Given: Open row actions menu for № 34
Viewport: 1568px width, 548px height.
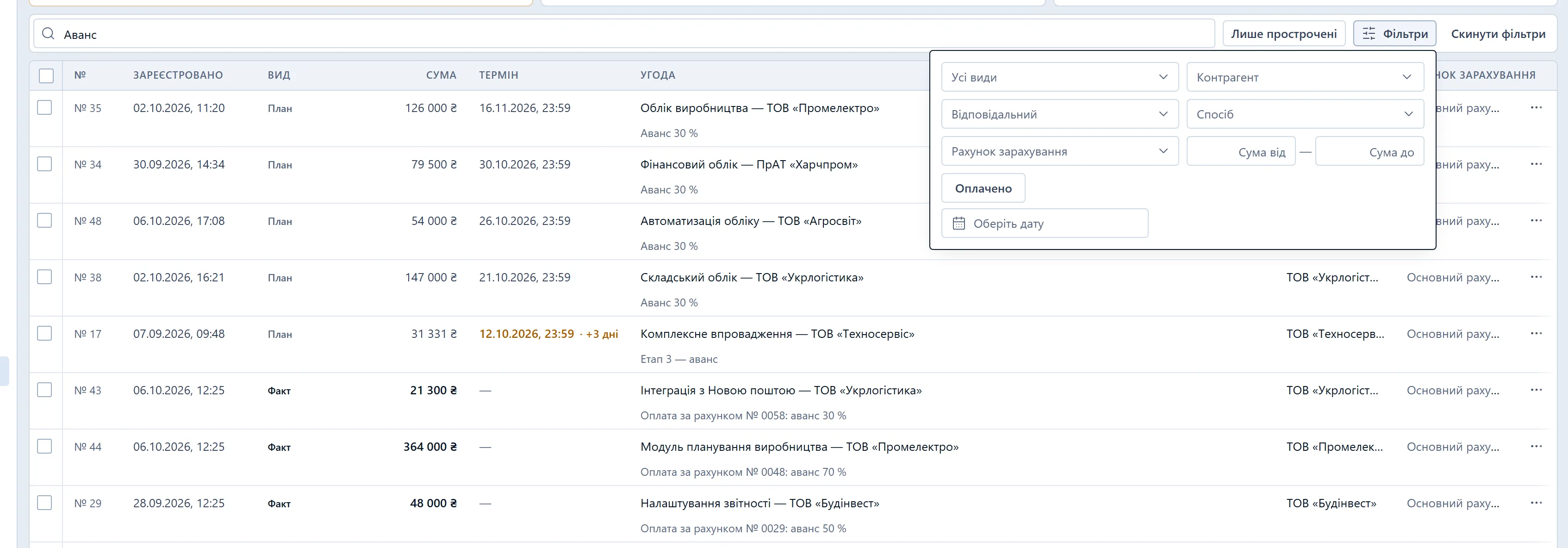Looking at the screenshot, I should click(1537, 164).
